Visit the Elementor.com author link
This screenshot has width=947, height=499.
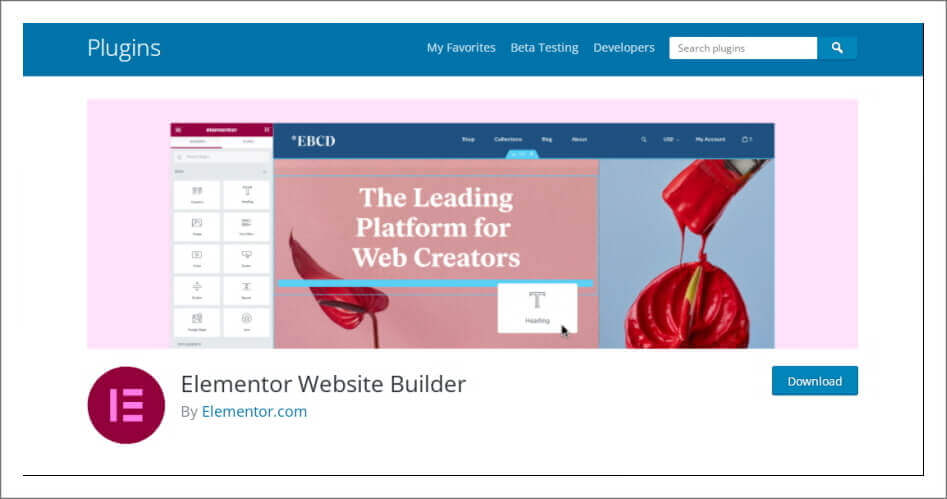pyautogui.click(x=254, y=411)
